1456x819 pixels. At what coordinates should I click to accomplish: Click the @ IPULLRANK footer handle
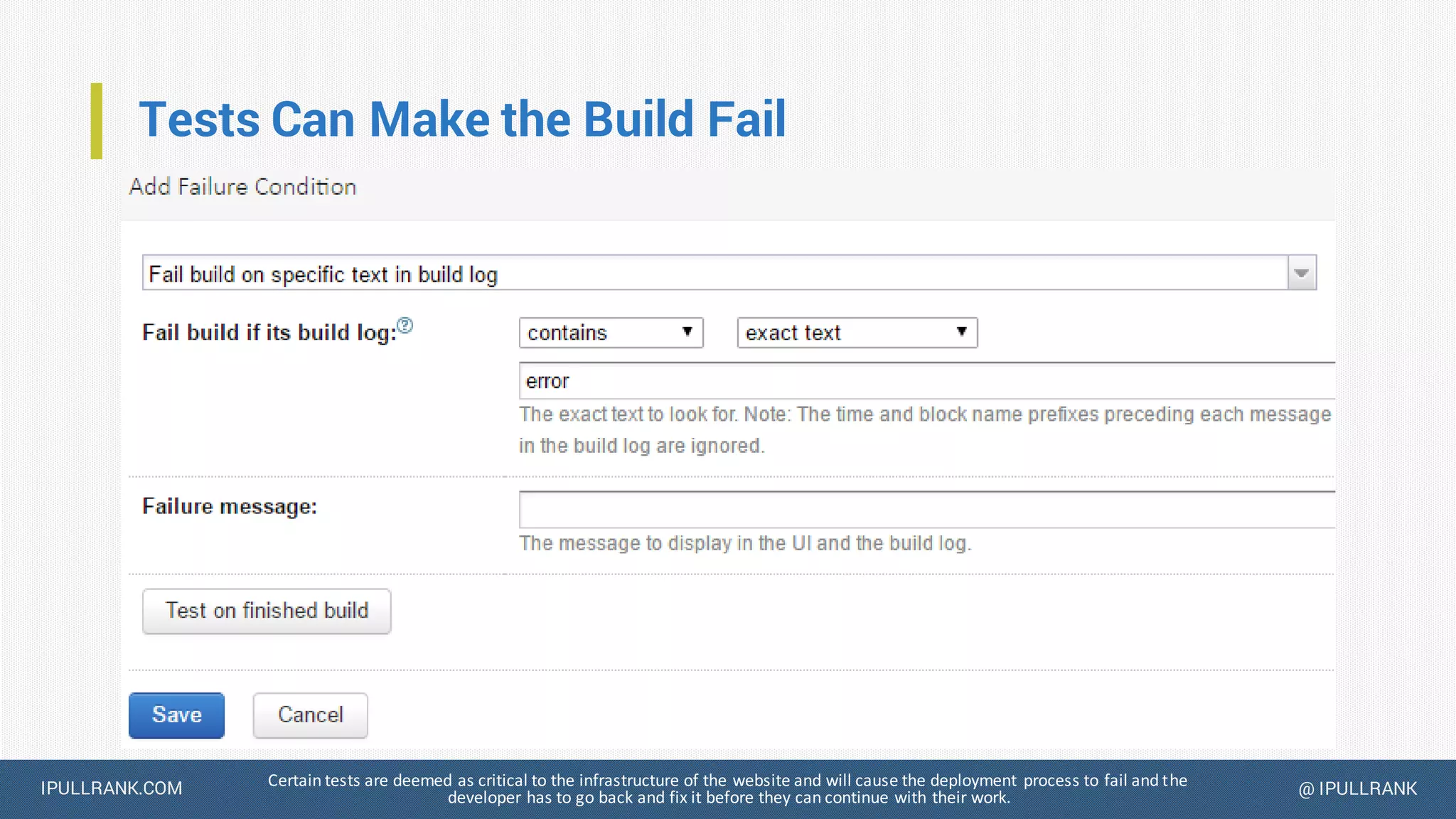point(1357,788)
